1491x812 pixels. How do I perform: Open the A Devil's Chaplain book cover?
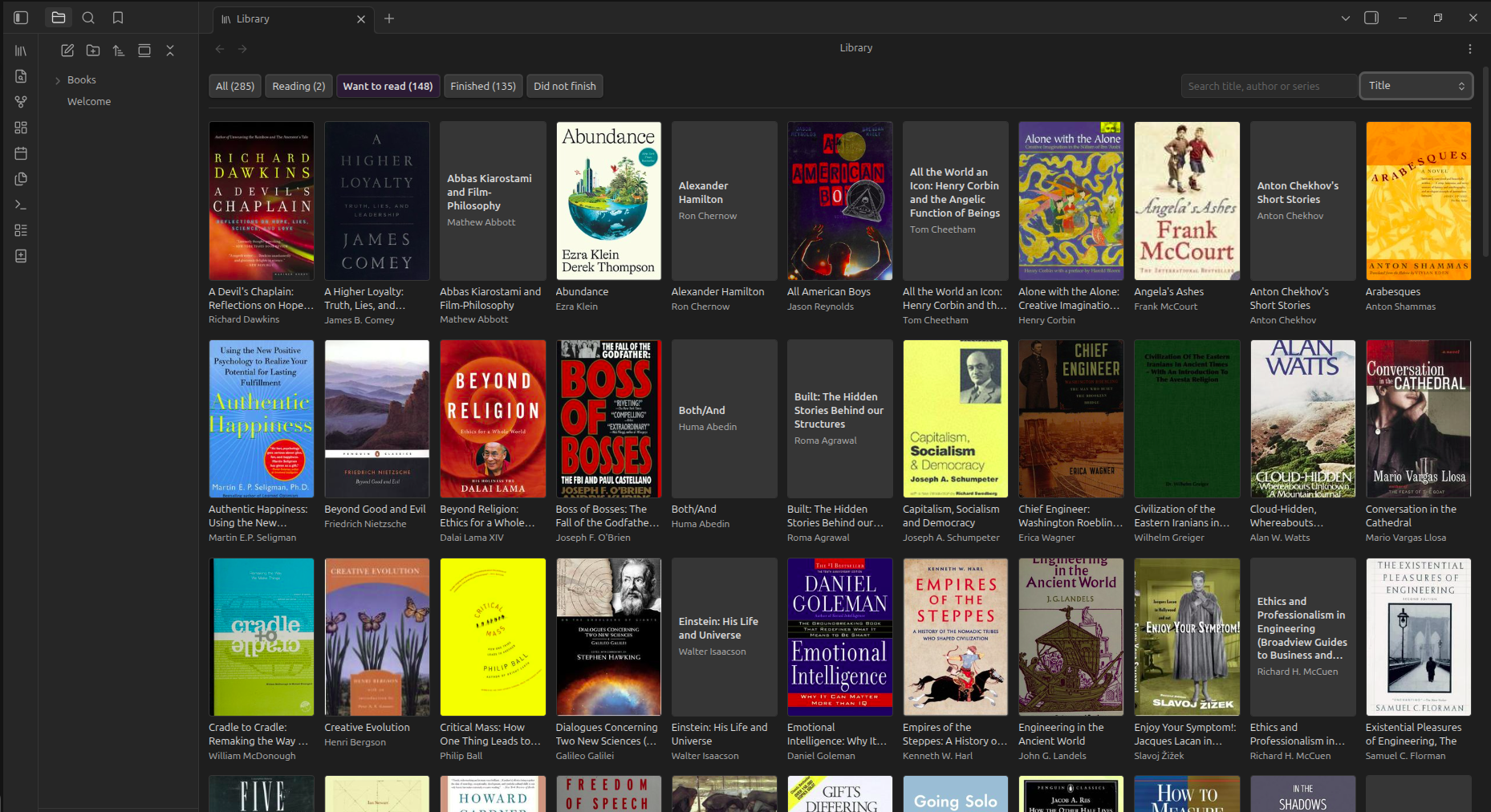click(x=262, y=201)
